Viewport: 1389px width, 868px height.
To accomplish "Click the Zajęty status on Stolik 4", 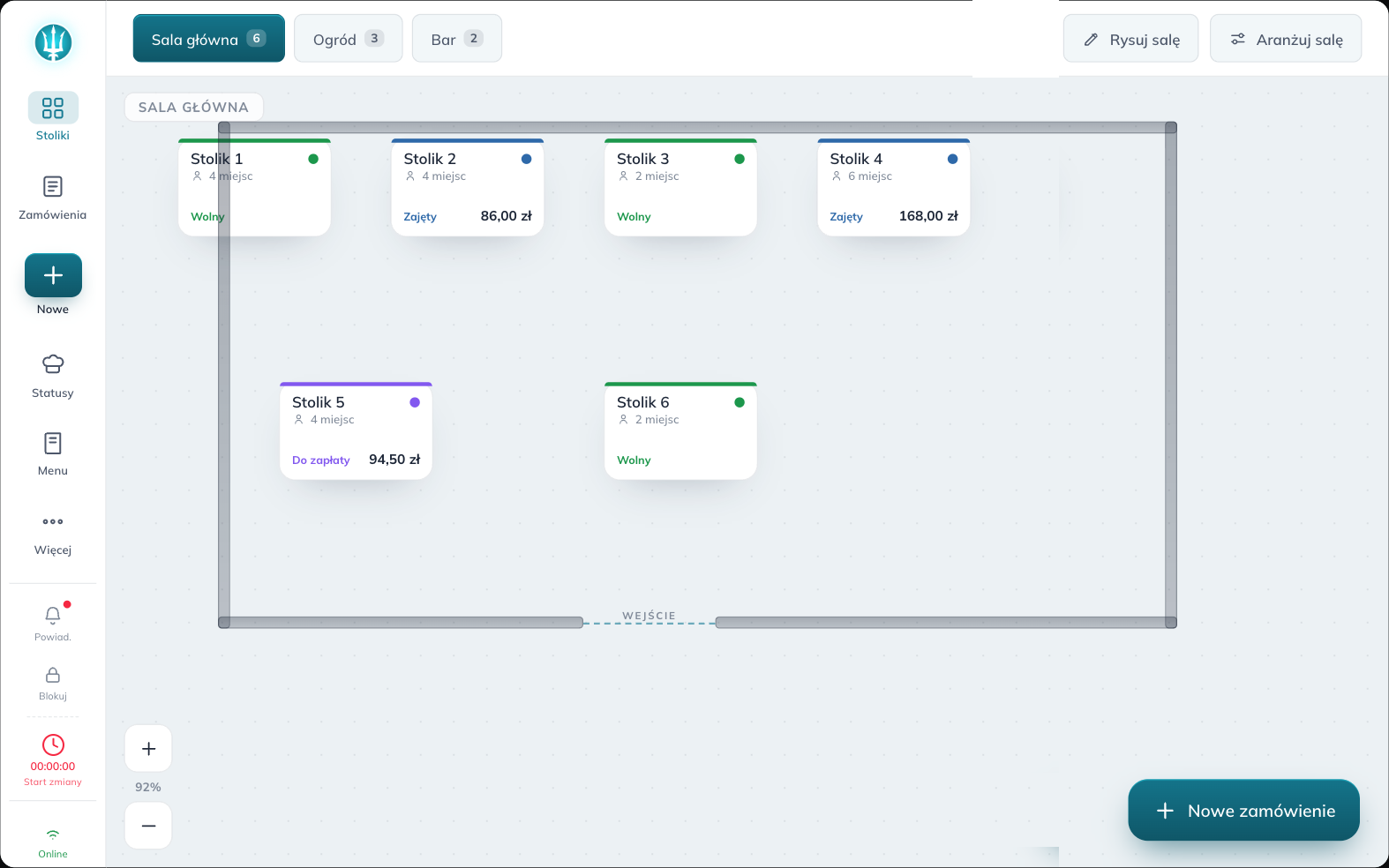I will pyautogui.click(x=846, y=217).
